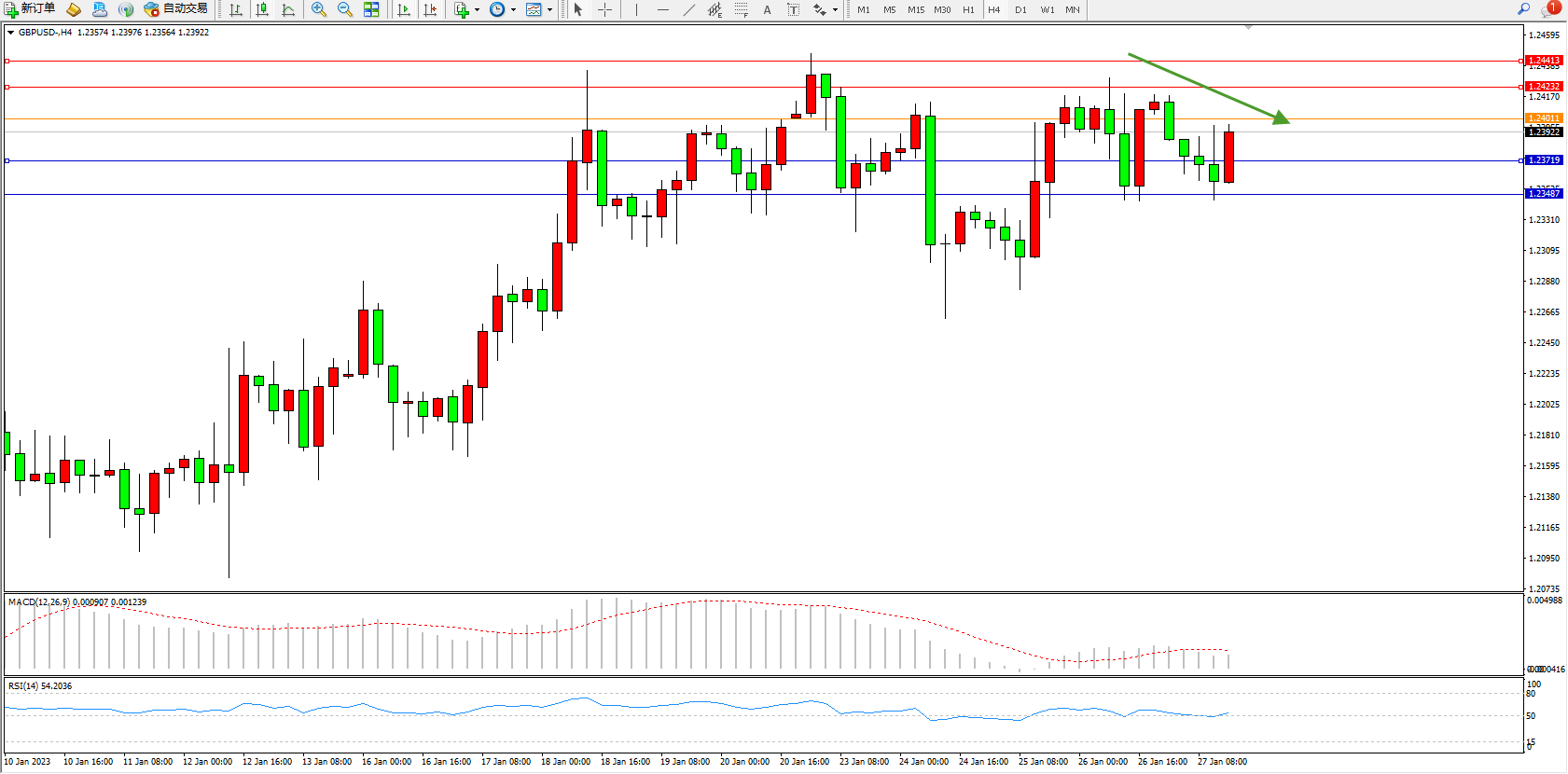Image resolution: width=1568 pixels, height=774 pixels.
Task: Switch to the D1 timeframe
Action: pyautogui.click(x=1020, y=9)
